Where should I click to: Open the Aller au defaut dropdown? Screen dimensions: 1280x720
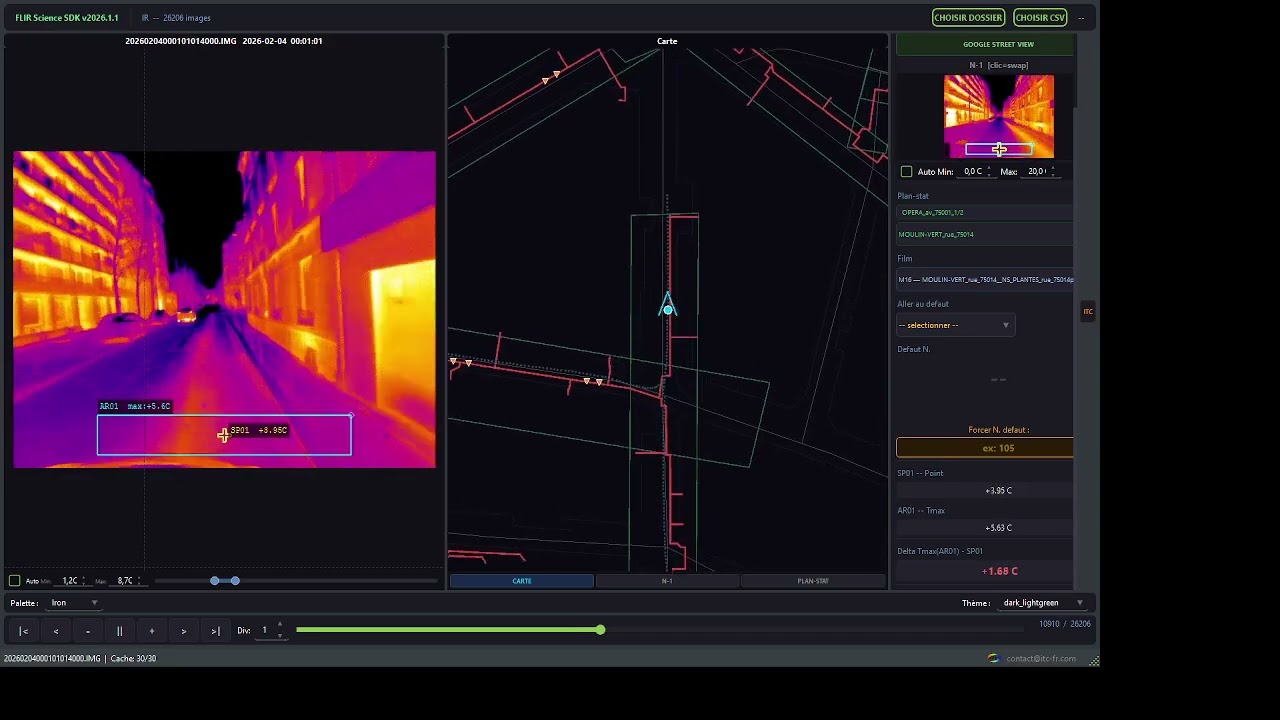pos(955,325)
